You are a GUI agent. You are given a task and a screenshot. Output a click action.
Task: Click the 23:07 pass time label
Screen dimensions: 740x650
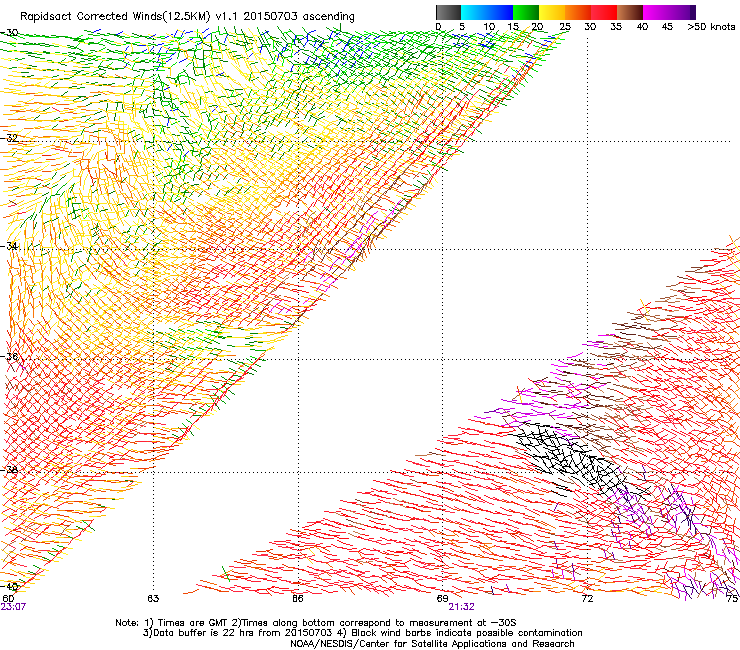coord(13,607)
